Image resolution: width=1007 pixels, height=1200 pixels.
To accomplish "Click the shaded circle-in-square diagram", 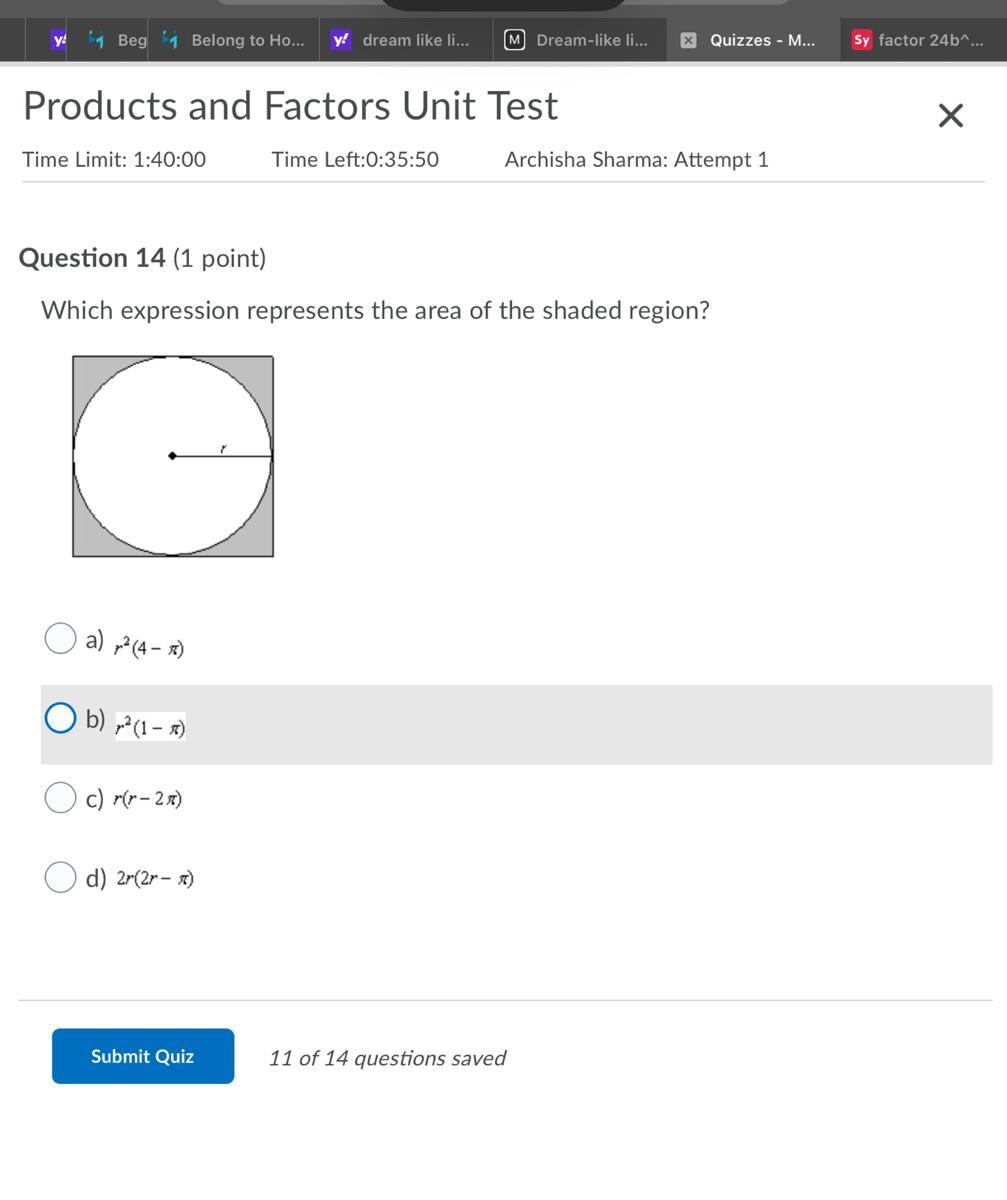I will tap(173, 456).
